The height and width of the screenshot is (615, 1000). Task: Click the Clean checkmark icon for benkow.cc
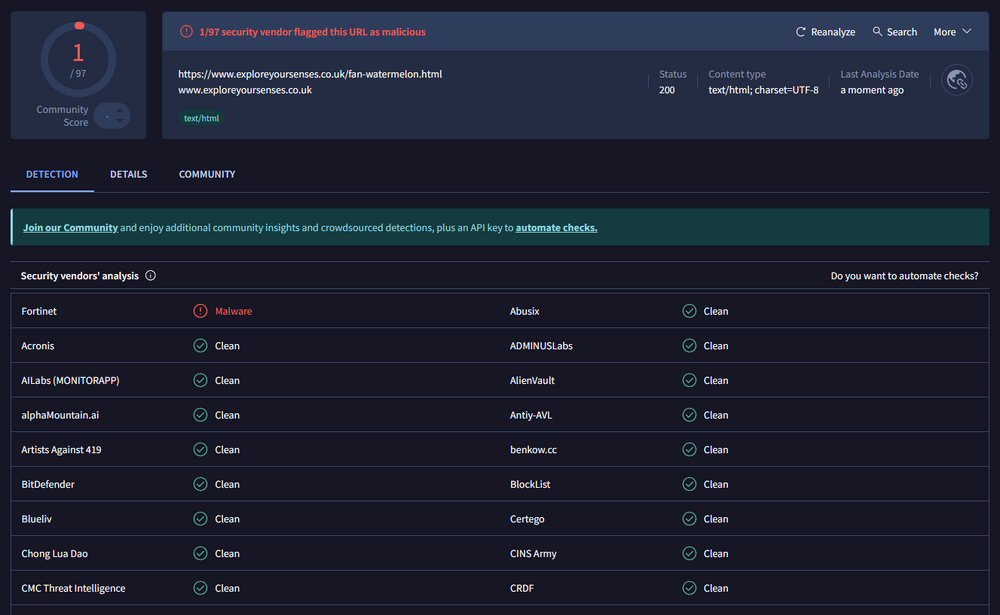coord(689,450)
